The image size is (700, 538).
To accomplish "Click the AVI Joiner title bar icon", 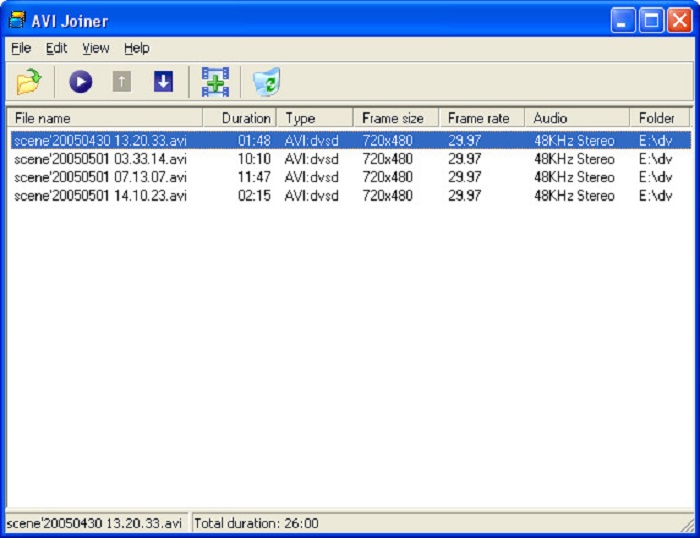I will click(16, 20).
